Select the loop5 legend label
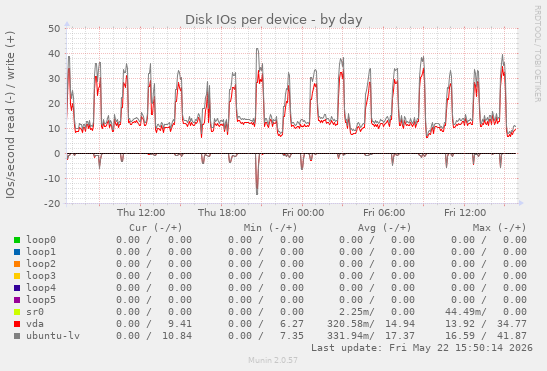 (41, 300)
